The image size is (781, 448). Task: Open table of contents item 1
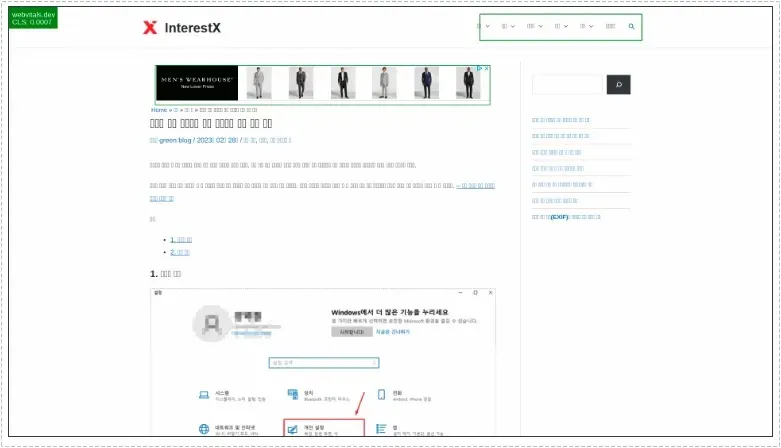181,240
